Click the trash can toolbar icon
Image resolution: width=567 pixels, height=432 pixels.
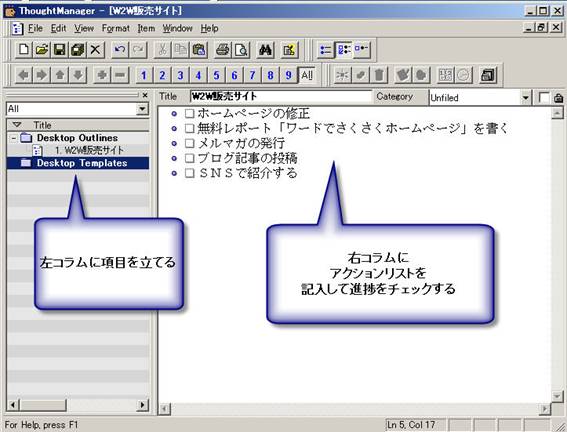point(379,75)
